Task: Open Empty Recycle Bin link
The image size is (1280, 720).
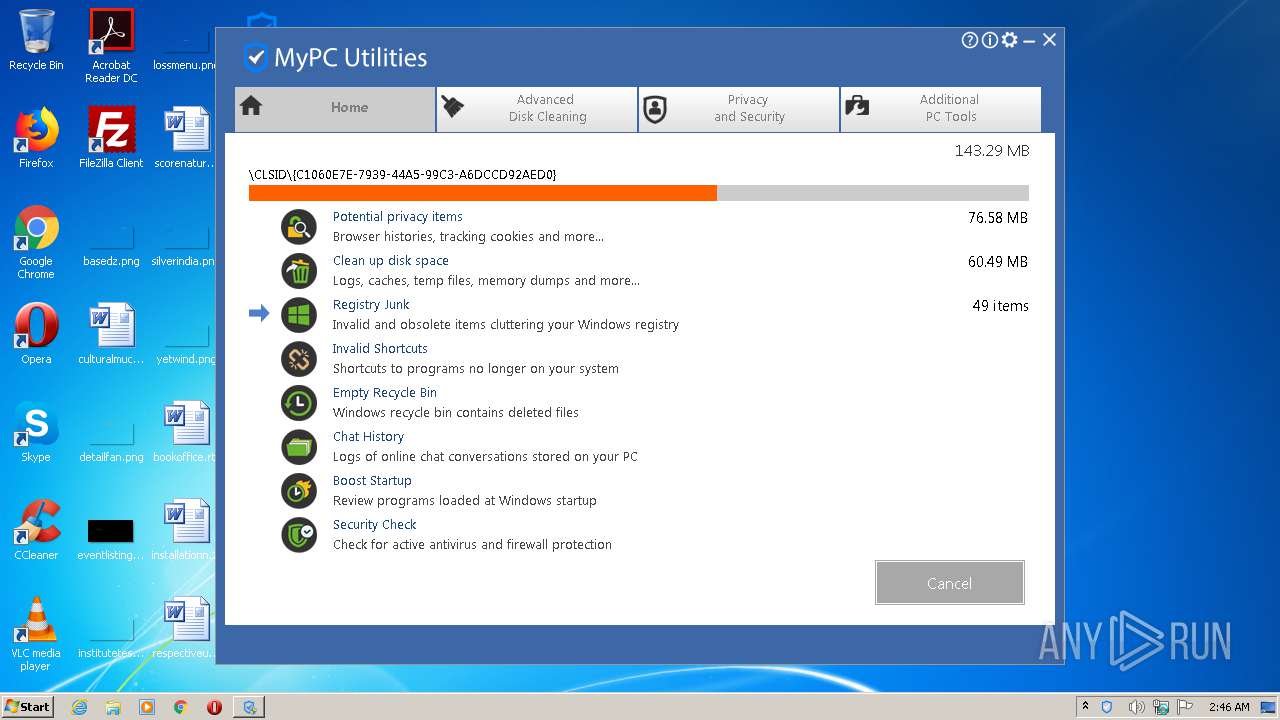Action: pyautogui.click(x=384, y=393)
